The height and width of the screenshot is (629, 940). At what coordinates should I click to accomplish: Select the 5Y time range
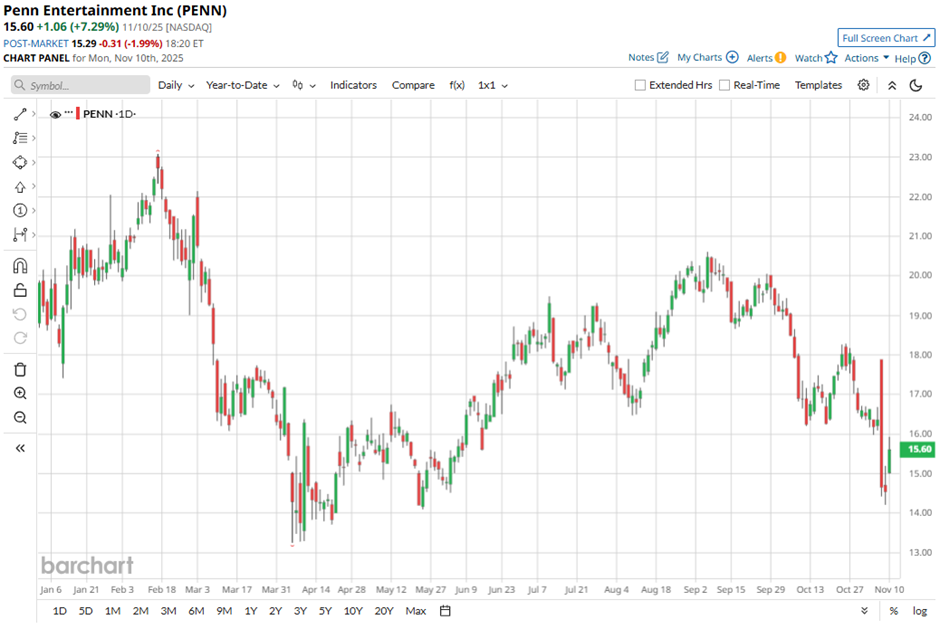325,611
